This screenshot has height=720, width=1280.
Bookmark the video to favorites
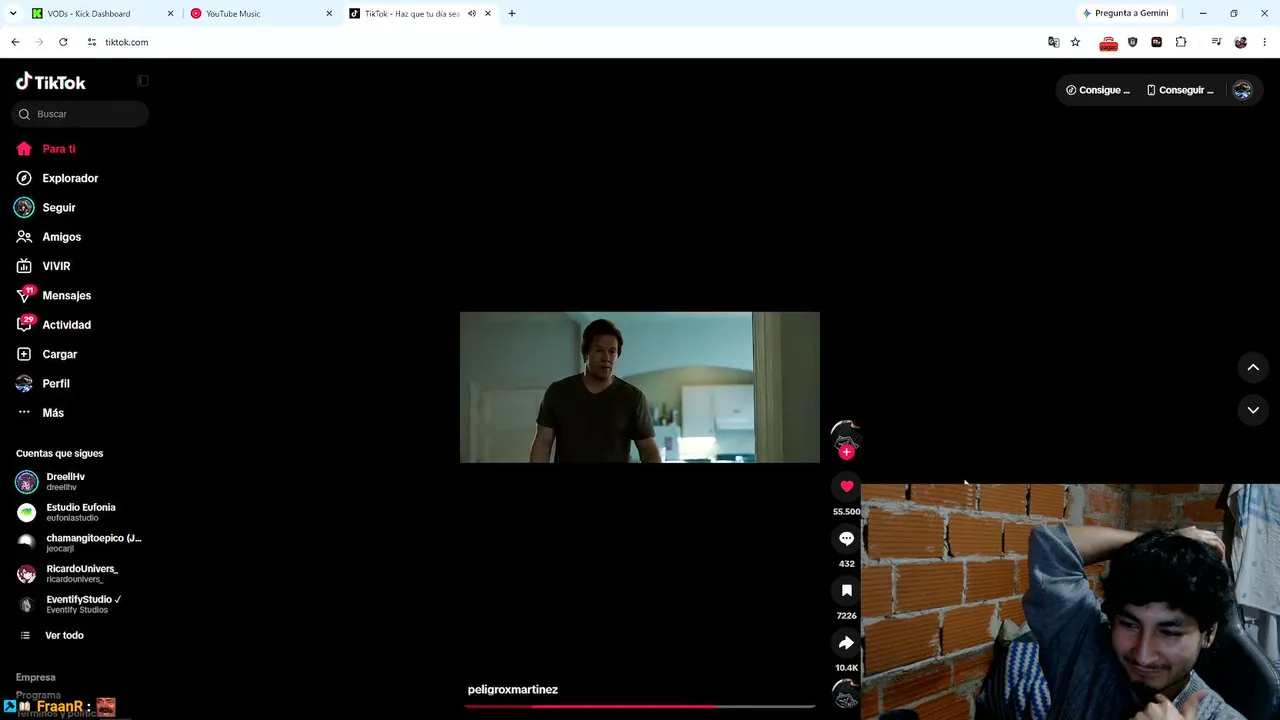[847, 590]
